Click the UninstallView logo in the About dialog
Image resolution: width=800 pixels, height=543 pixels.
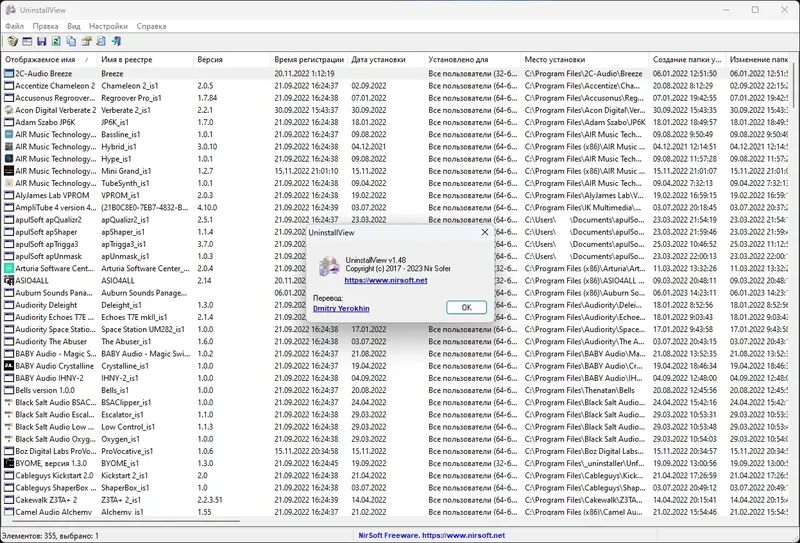pos(329,266)
